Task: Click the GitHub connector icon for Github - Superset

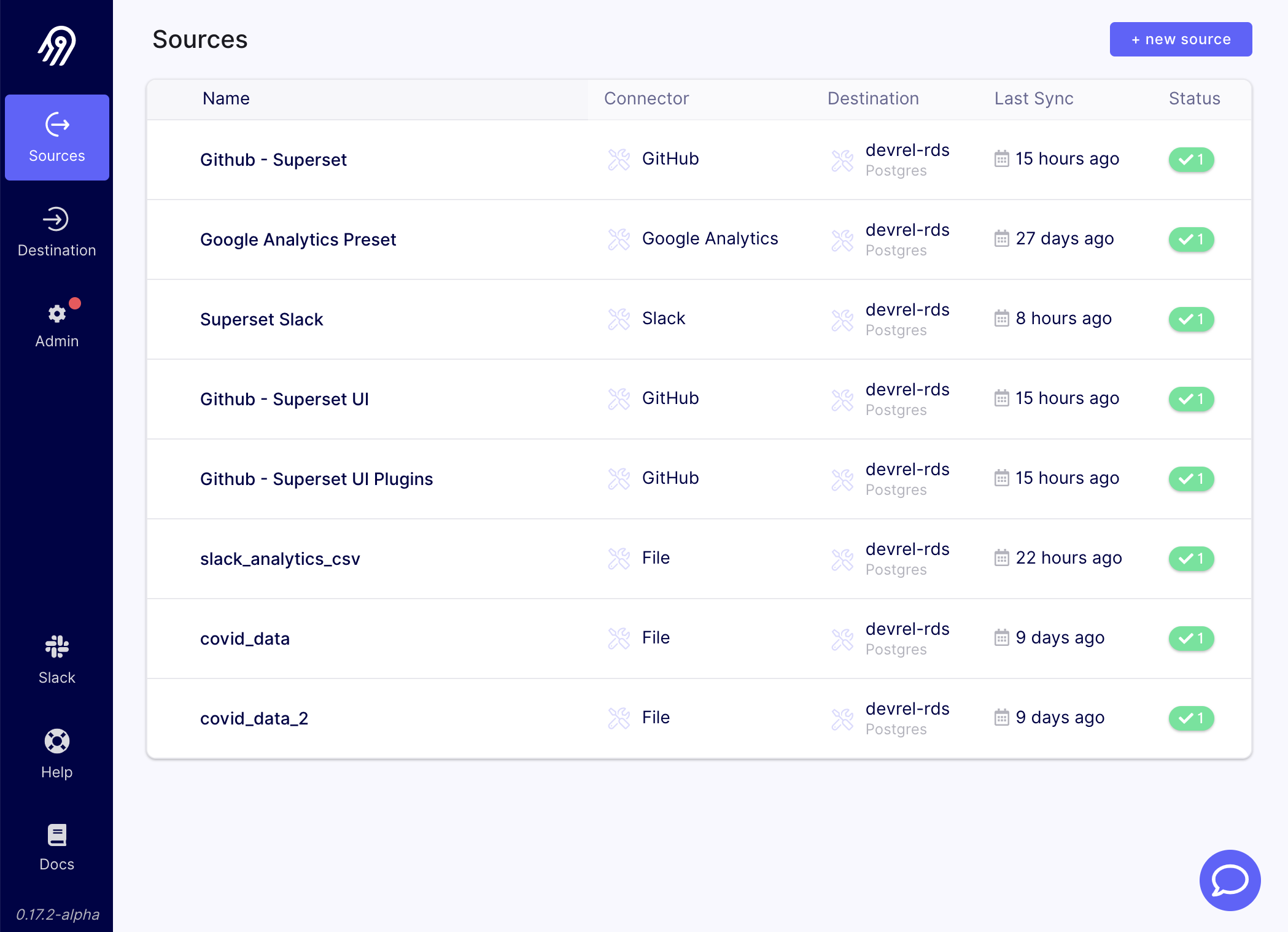Action: coord(619,159)
